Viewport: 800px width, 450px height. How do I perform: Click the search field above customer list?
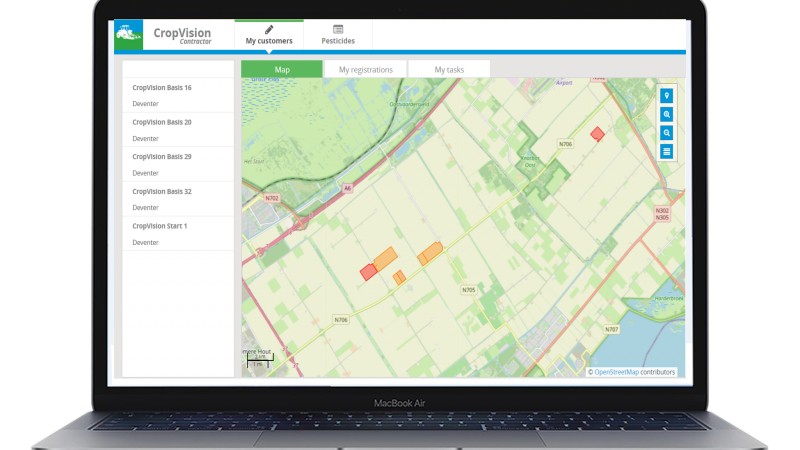(x=178, y=69)
